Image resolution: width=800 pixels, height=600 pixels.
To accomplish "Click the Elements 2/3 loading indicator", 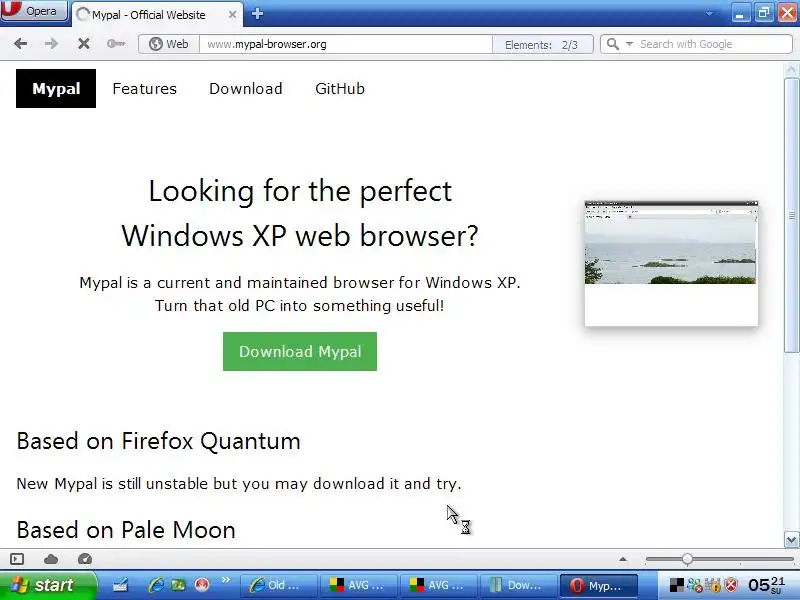I will coord(542,44).
